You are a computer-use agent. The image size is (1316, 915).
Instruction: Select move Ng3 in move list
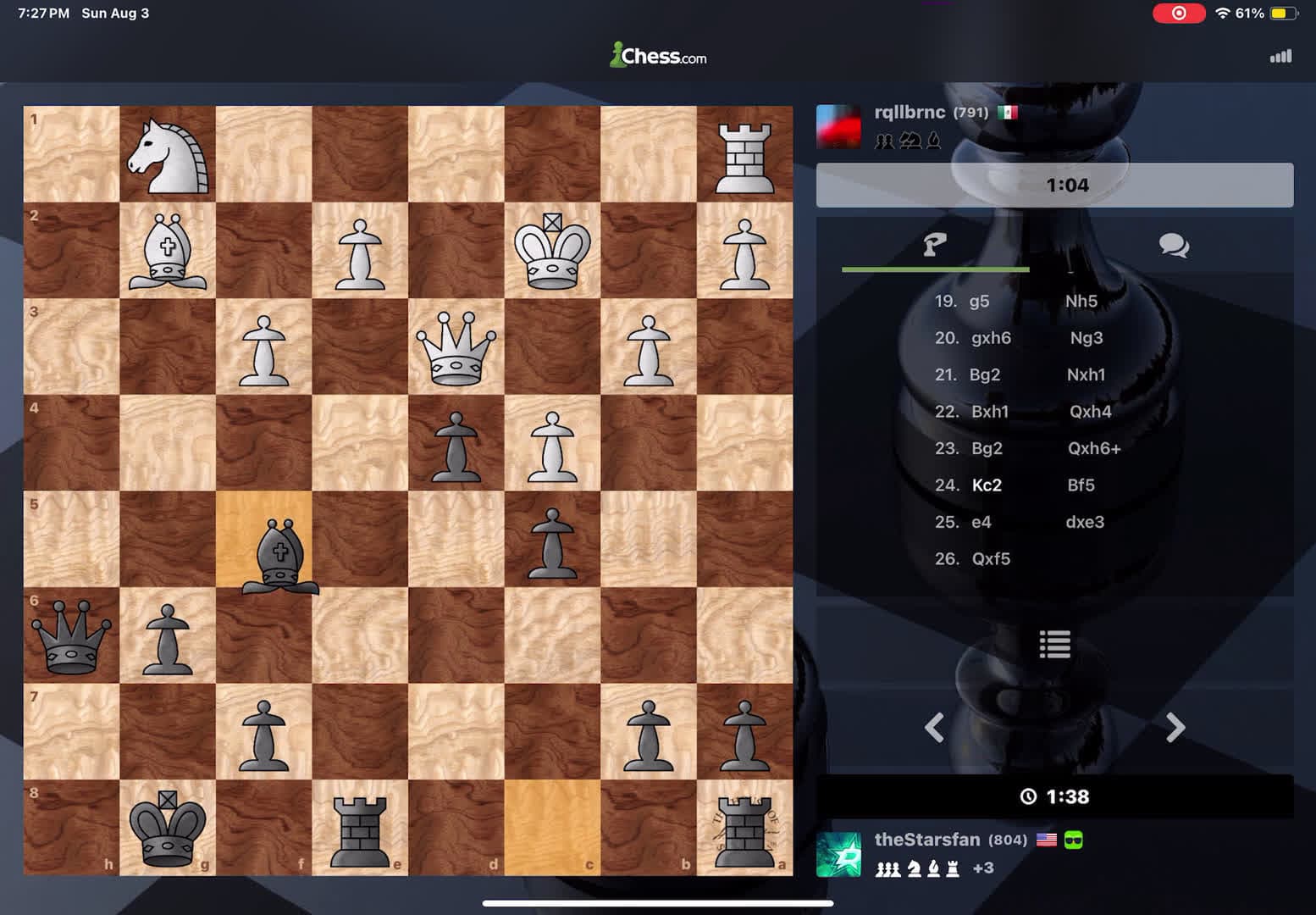[x=1087, y=338]
